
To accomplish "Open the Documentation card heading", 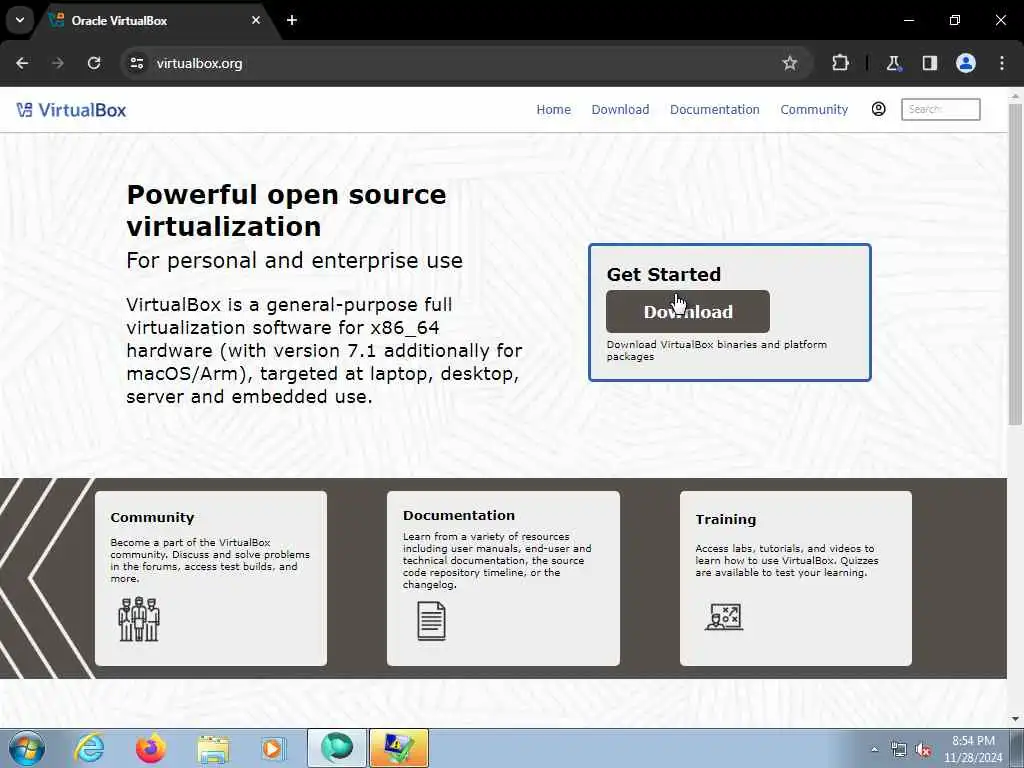I will point(458,515).
